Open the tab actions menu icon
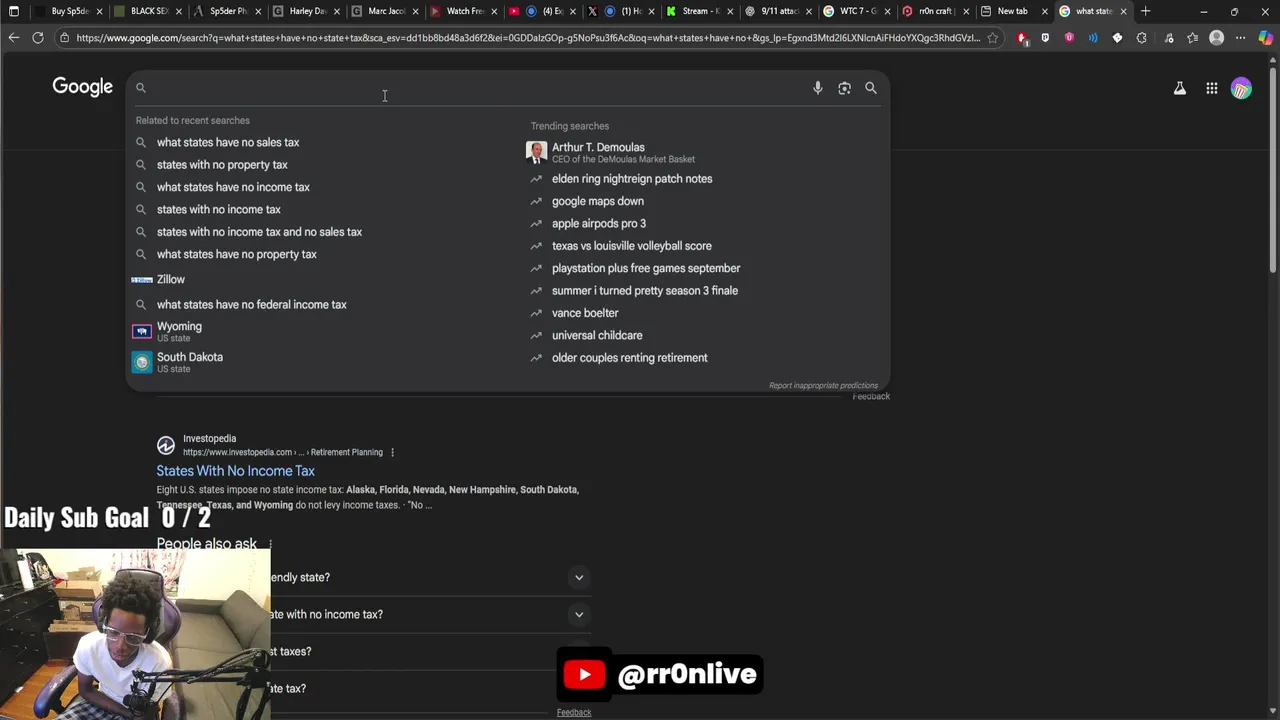 (14, 11)
